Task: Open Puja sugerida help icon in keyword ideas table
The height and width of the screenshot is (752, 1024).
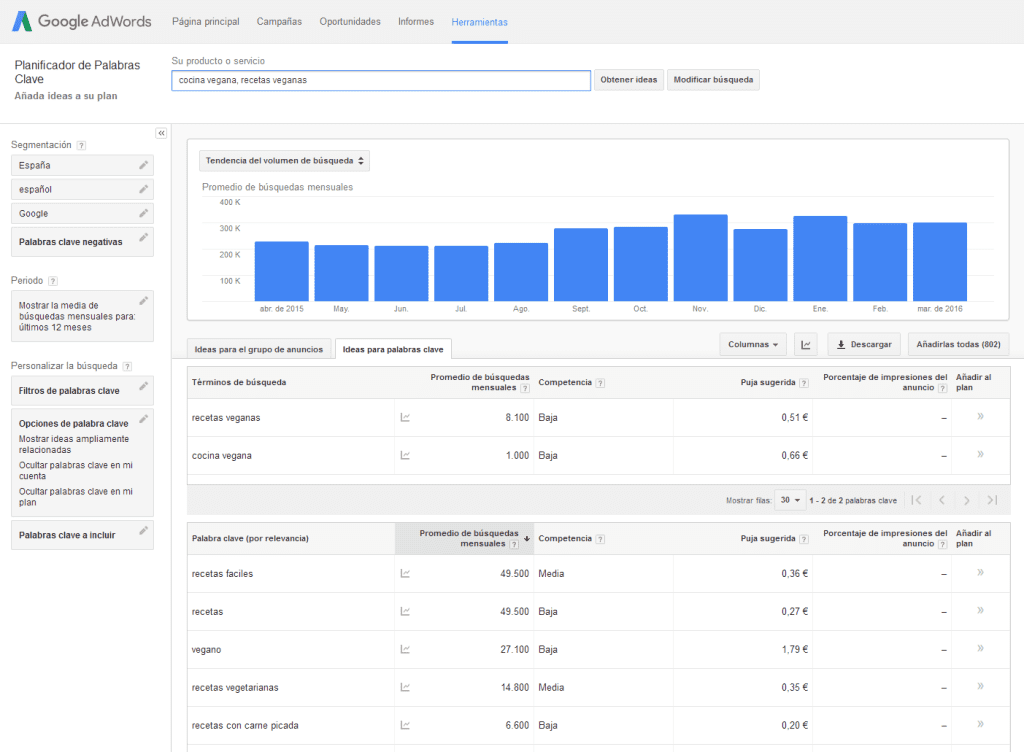Action: point(804,539)
